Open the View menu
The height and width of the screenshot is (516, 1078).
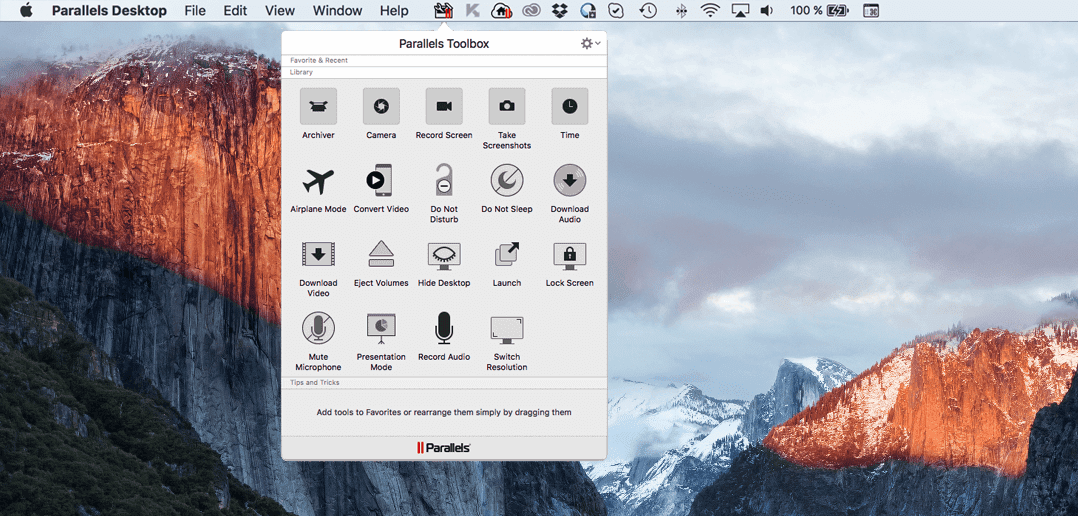pyautogui.click(x=280, y=10)
